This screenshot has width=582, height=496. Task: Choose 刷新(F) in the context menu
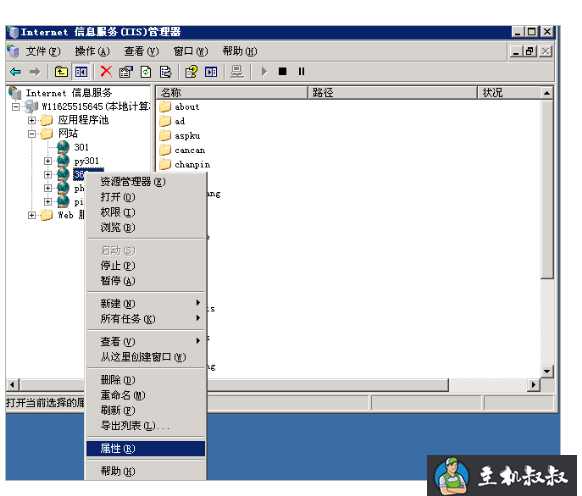point(146,411)
